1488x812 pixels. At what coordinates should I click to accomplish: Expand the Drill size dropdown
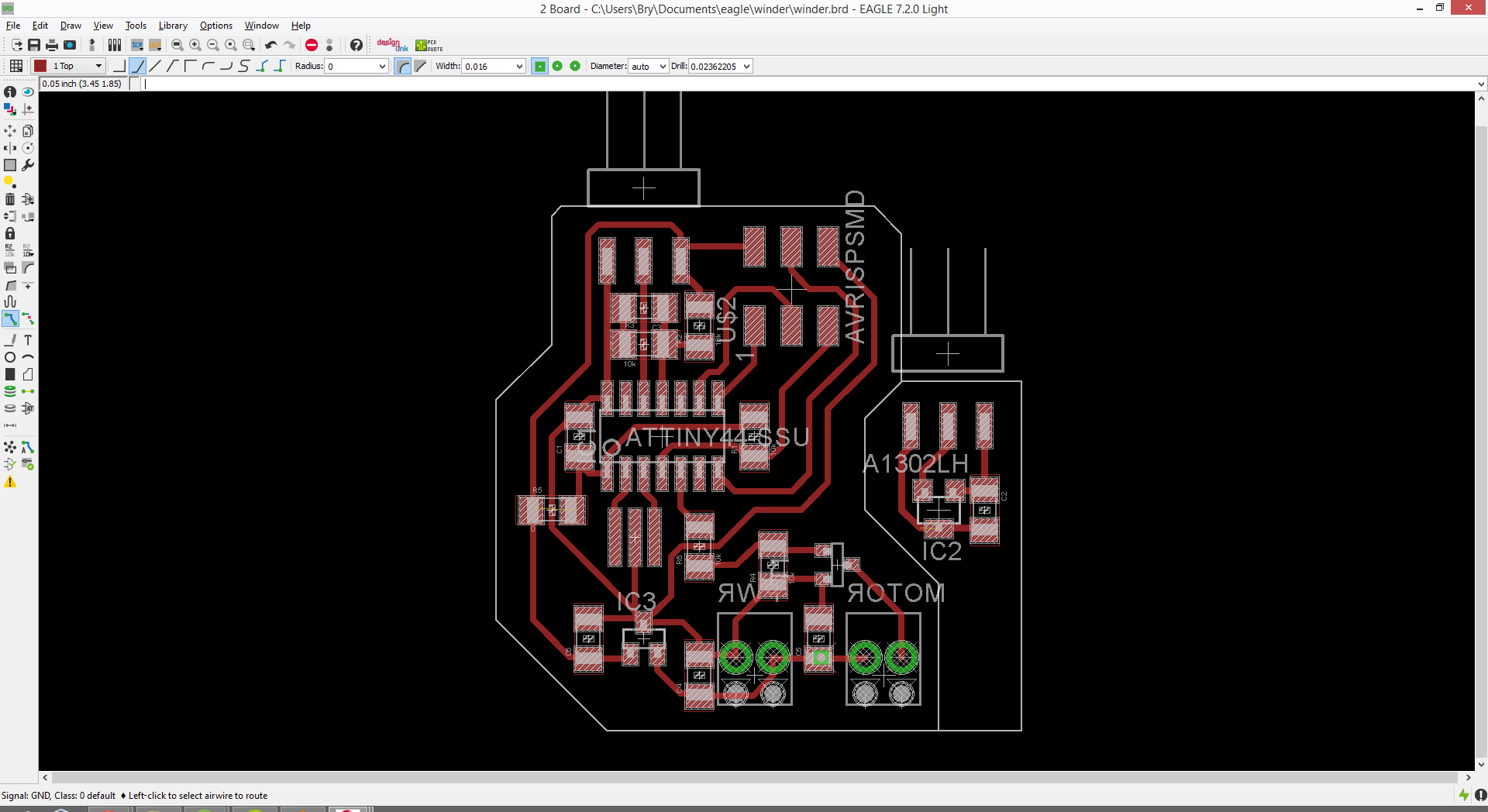point(746,67)
